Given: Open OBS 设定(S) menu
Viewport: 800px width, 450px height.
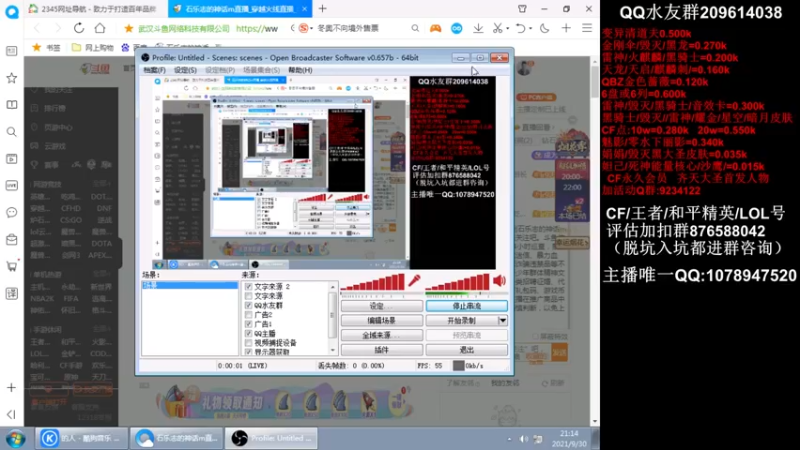Looking at the screenshot, I should (x=185, y=70).
